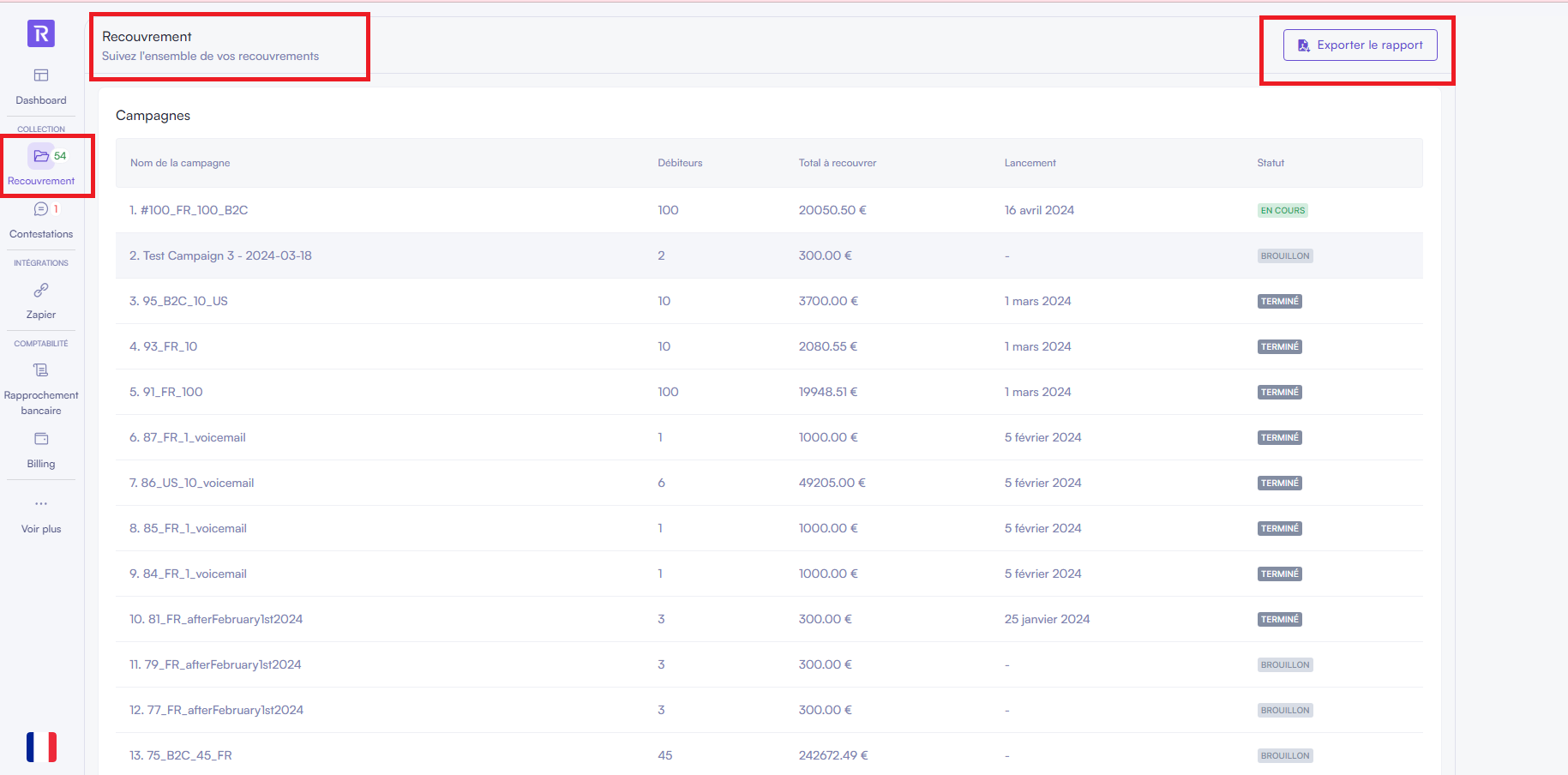This screenshot has width=1568, height=775.
Task: Open Rapprochement bancaire icon
Action: click(41, 370)
